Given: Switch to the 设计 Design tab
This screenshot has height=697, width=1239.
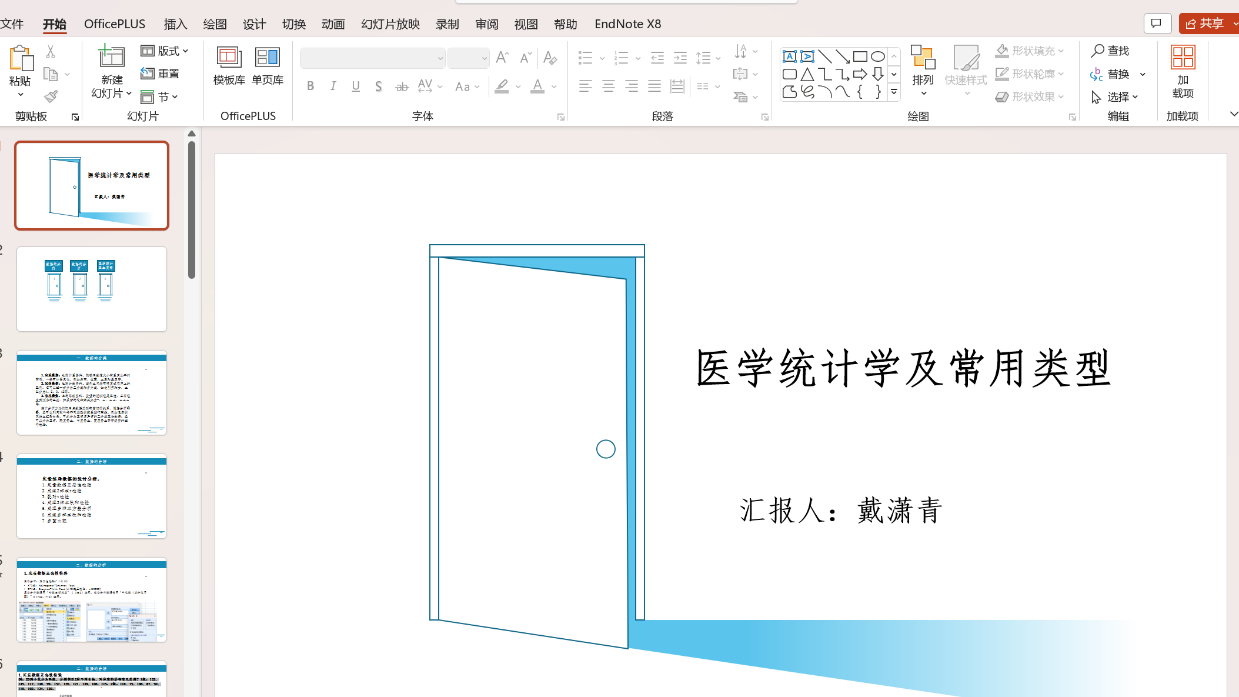Looking at the screenshot, I should point(255,24).
